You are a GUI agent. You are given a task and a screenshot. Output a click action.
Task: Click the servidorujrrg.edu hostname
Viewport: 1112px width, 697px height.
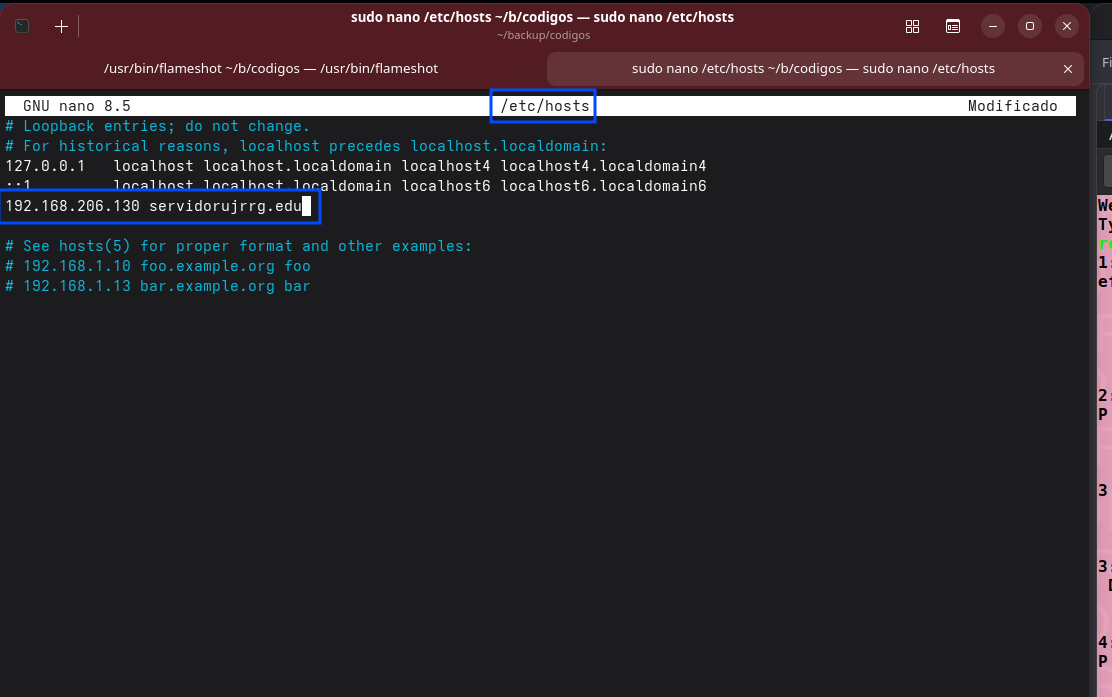[x=226, y=206]
